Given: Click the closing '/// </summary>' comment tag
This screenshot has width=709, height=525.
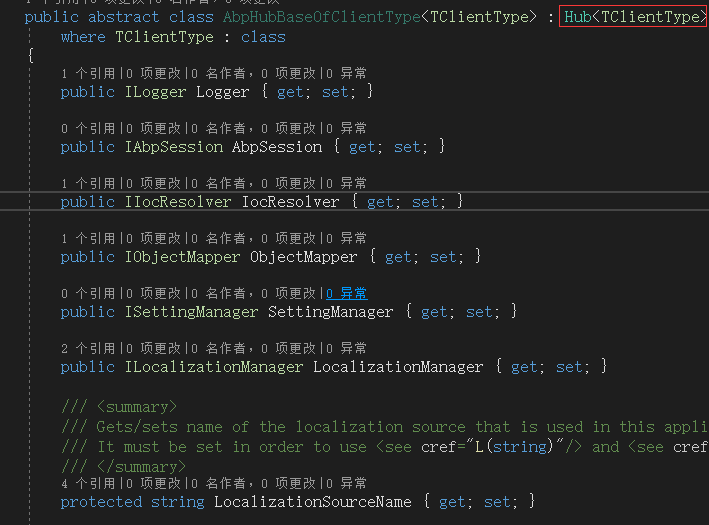Looking at the screenshot, I should 123,467.
